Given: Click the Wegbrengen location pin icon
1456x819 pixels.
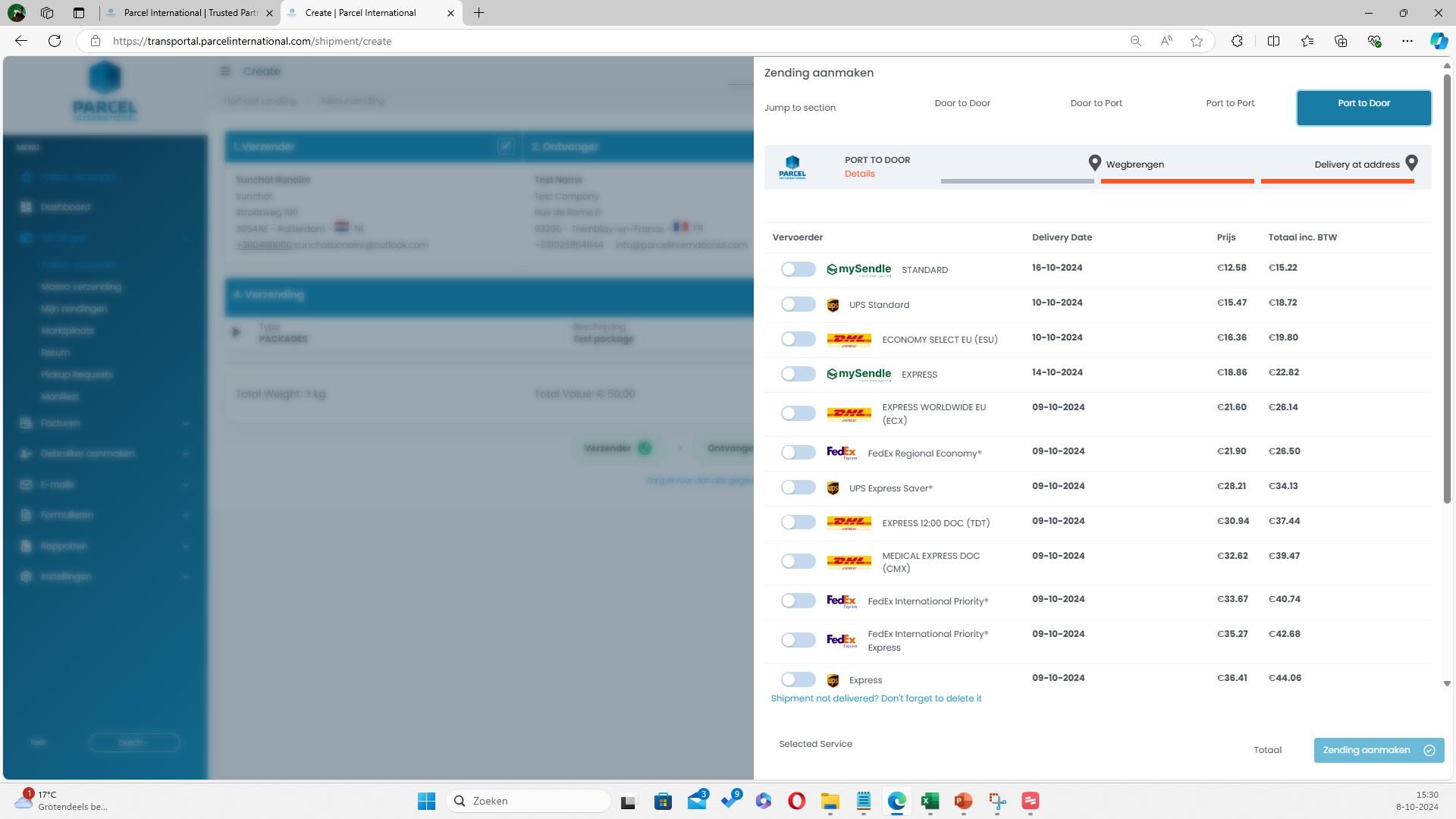Looking at the screenshot, I should pyautogui.click(x=1094, y=163).
